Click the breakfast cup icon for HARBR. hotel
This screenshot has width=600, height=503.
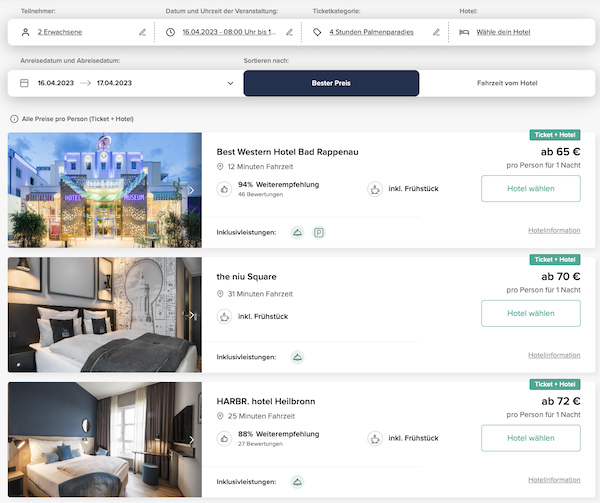pos(375,438)
